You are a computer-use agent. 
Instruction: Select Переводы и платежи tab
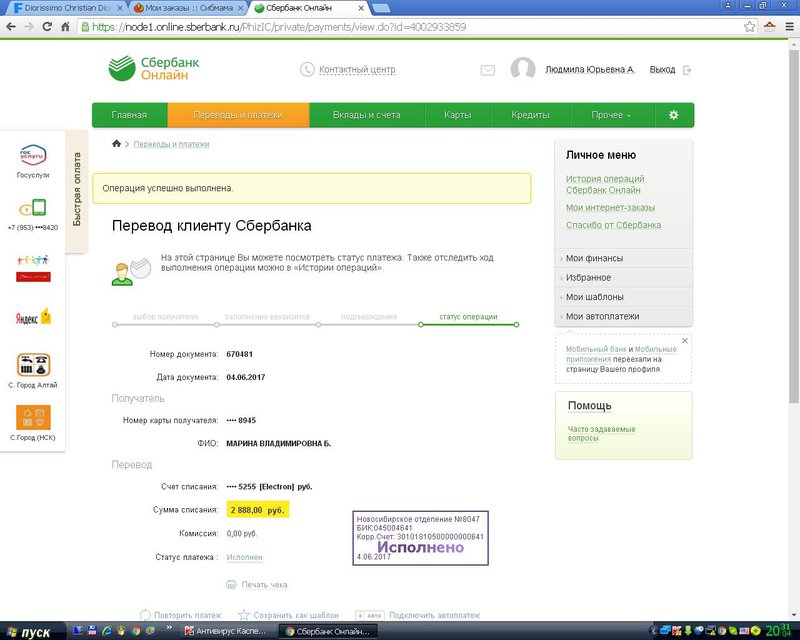coord(238,115)
